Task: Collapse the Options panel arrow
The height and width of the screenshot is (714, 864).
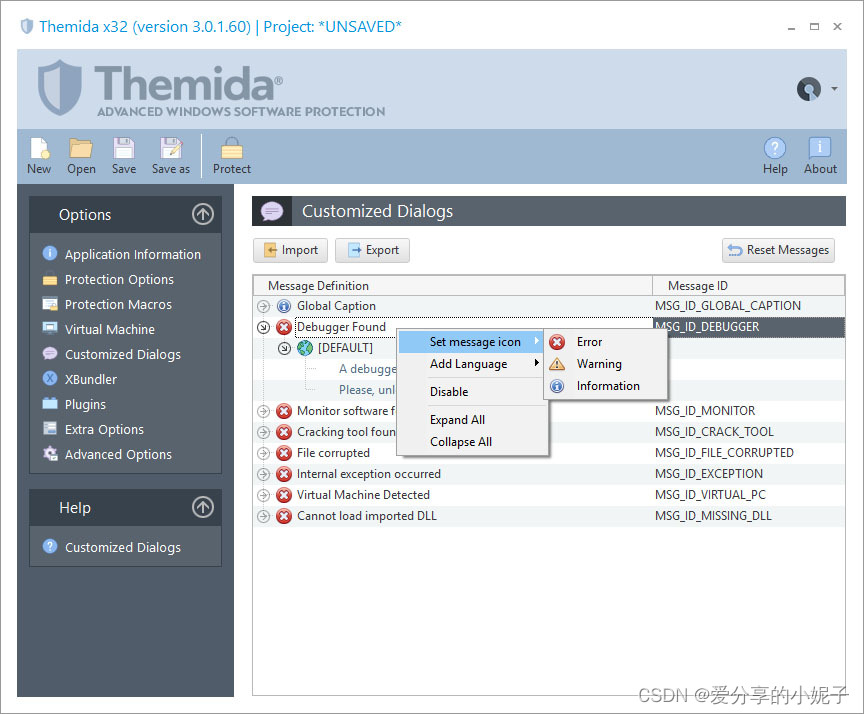Action: point(203,214)
